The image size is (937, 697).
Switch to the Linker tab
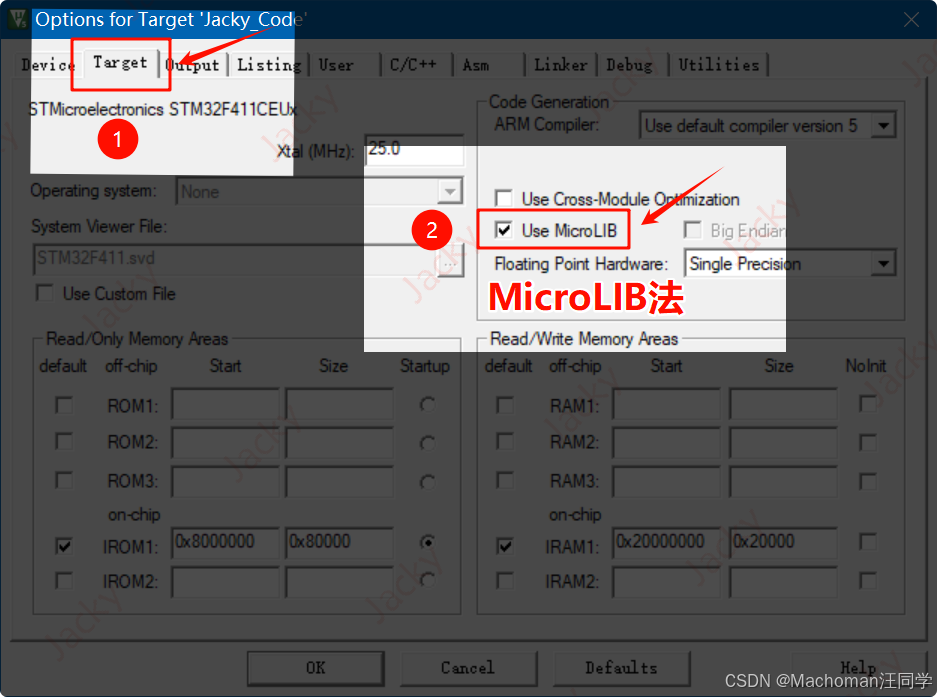(x=560, y=64)
